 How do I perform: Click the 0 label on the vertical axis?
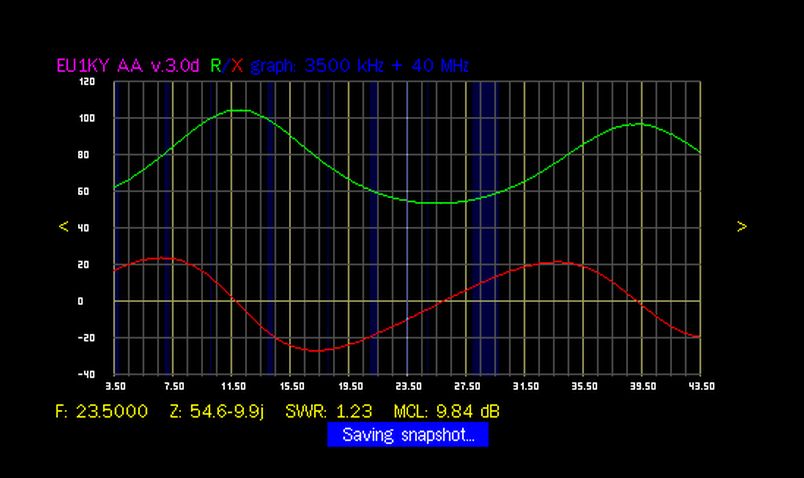pyautogui.click(x=92, y=301)
